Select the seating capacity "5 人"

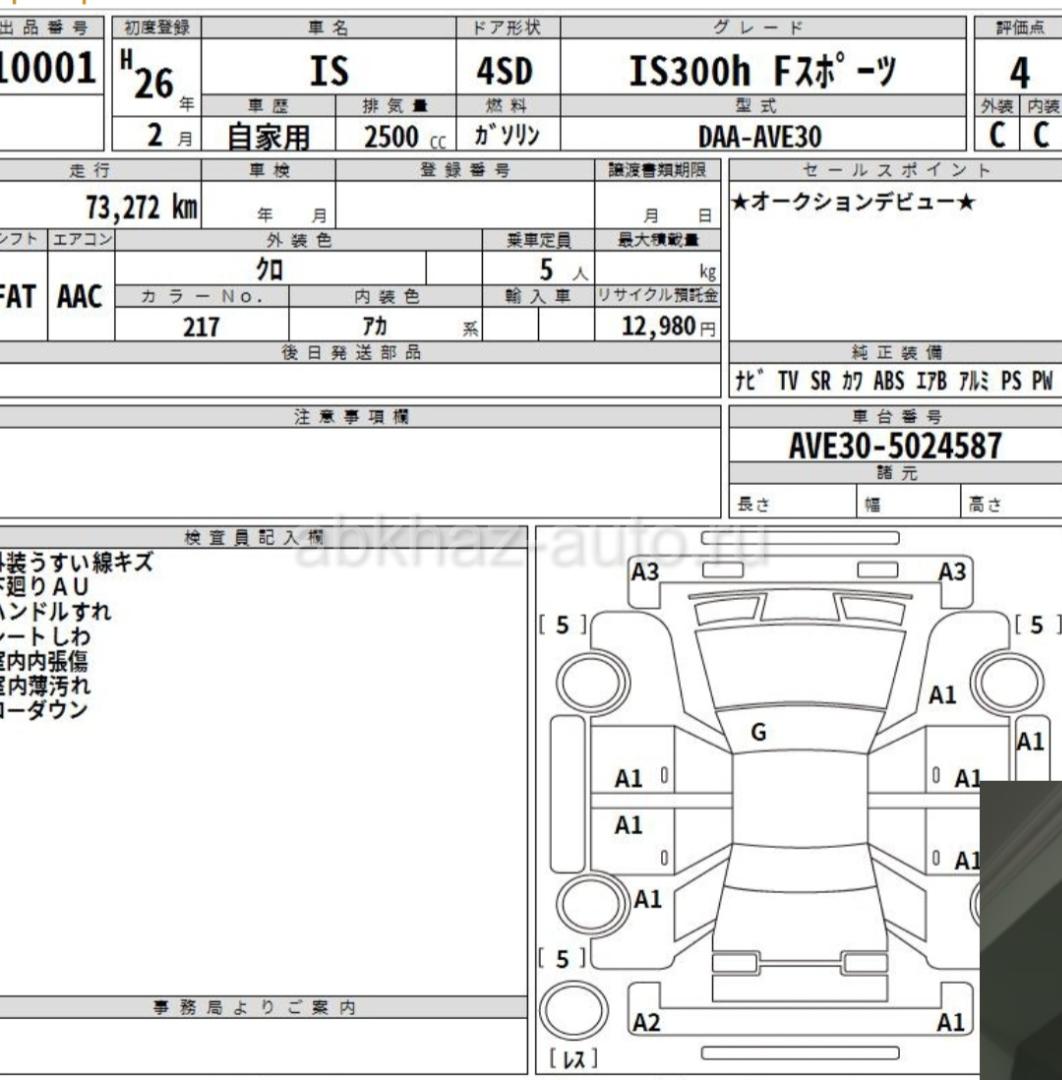coord(563,270)
